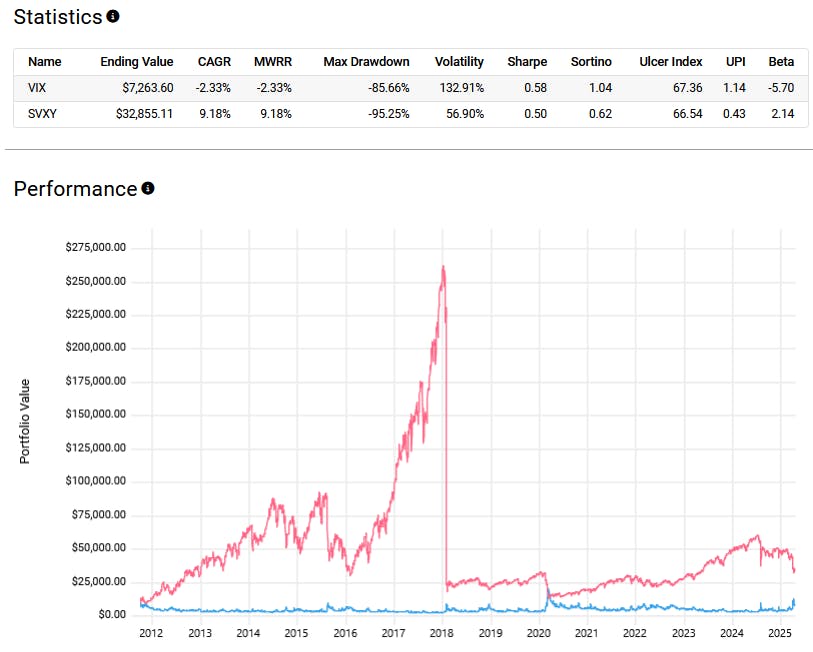Click the SVXY ending value $32,855.11
Screen dimensions: 813x652
(x=143, y=114)
